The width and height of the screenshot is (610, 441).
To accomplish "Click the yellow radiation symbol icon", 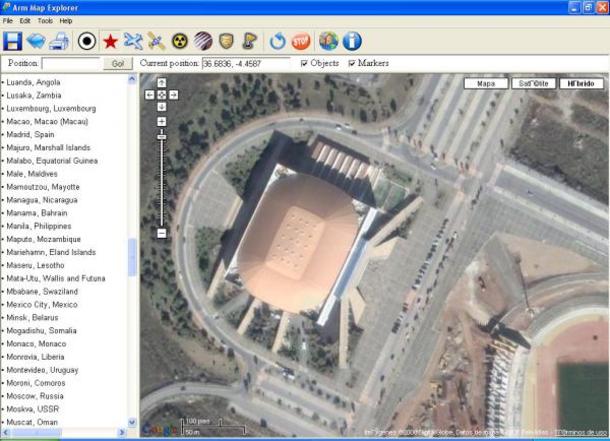I will (180, 41).
